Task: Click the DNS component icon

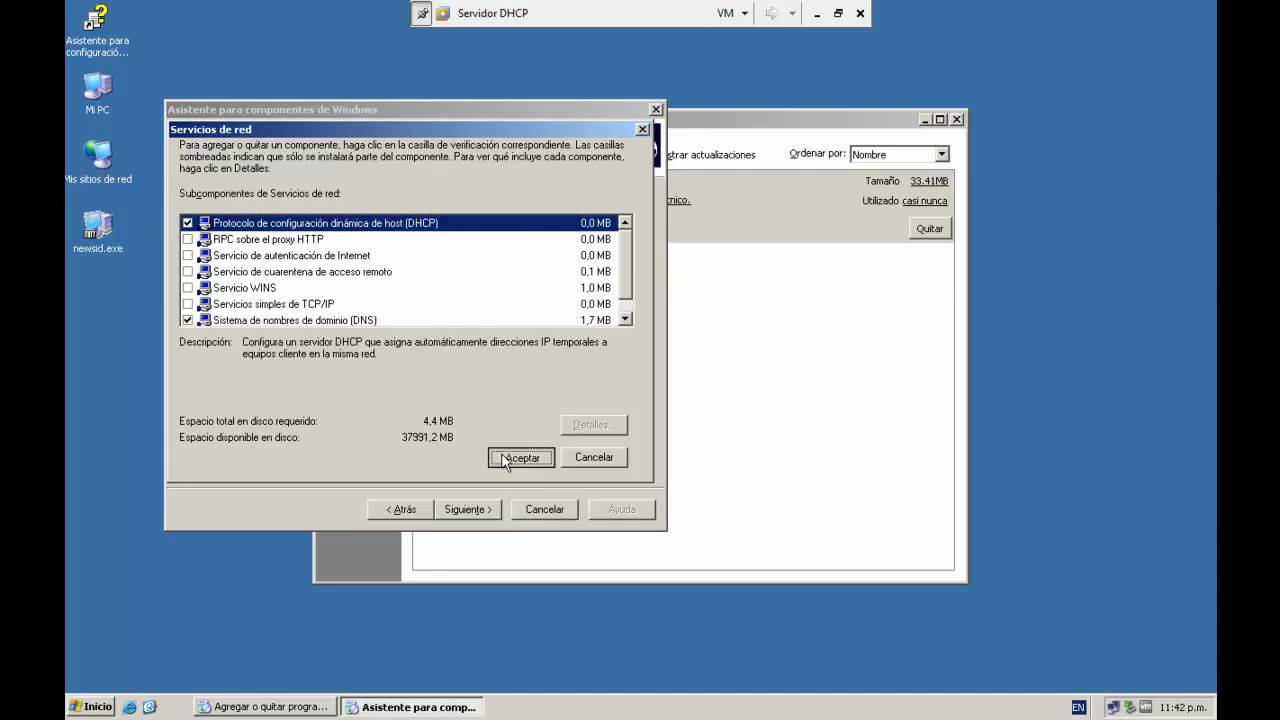Action: tap(204, 320)
